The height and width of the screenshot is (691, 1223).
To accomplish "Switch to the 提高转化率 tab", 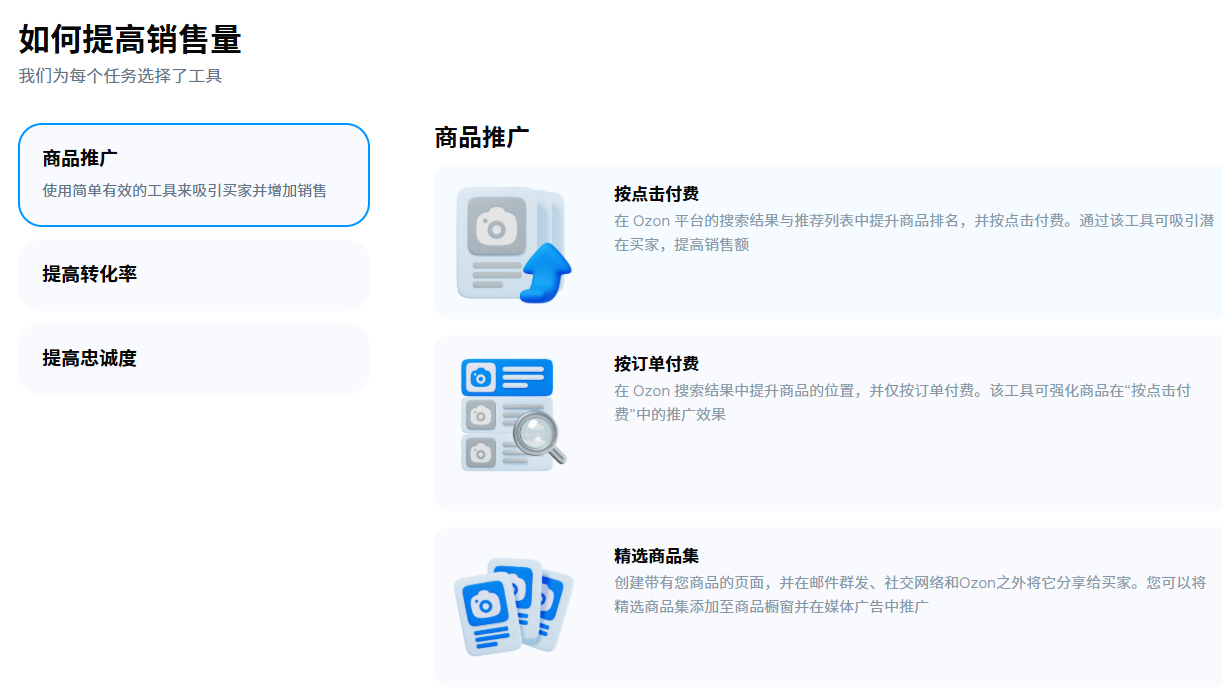I will [194, 275].
